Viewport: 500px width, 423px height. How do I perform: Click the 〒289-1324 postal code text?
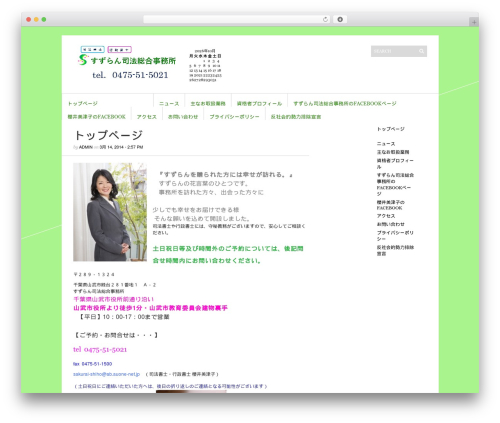pyautogui.click(x=94, y=275)
